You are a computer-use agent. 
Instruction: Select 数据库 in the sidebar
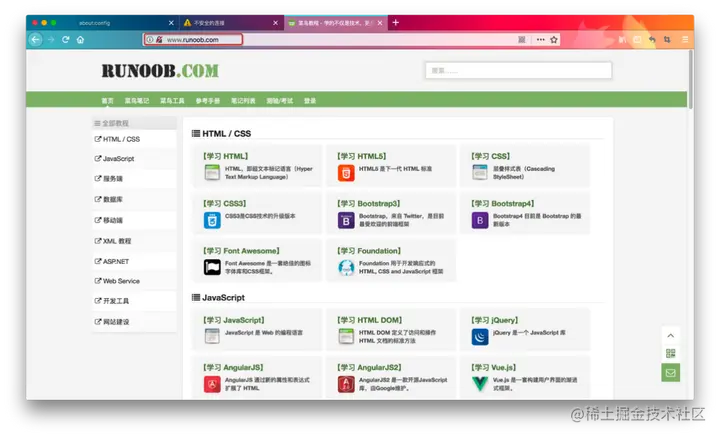[x=134, y=199]
